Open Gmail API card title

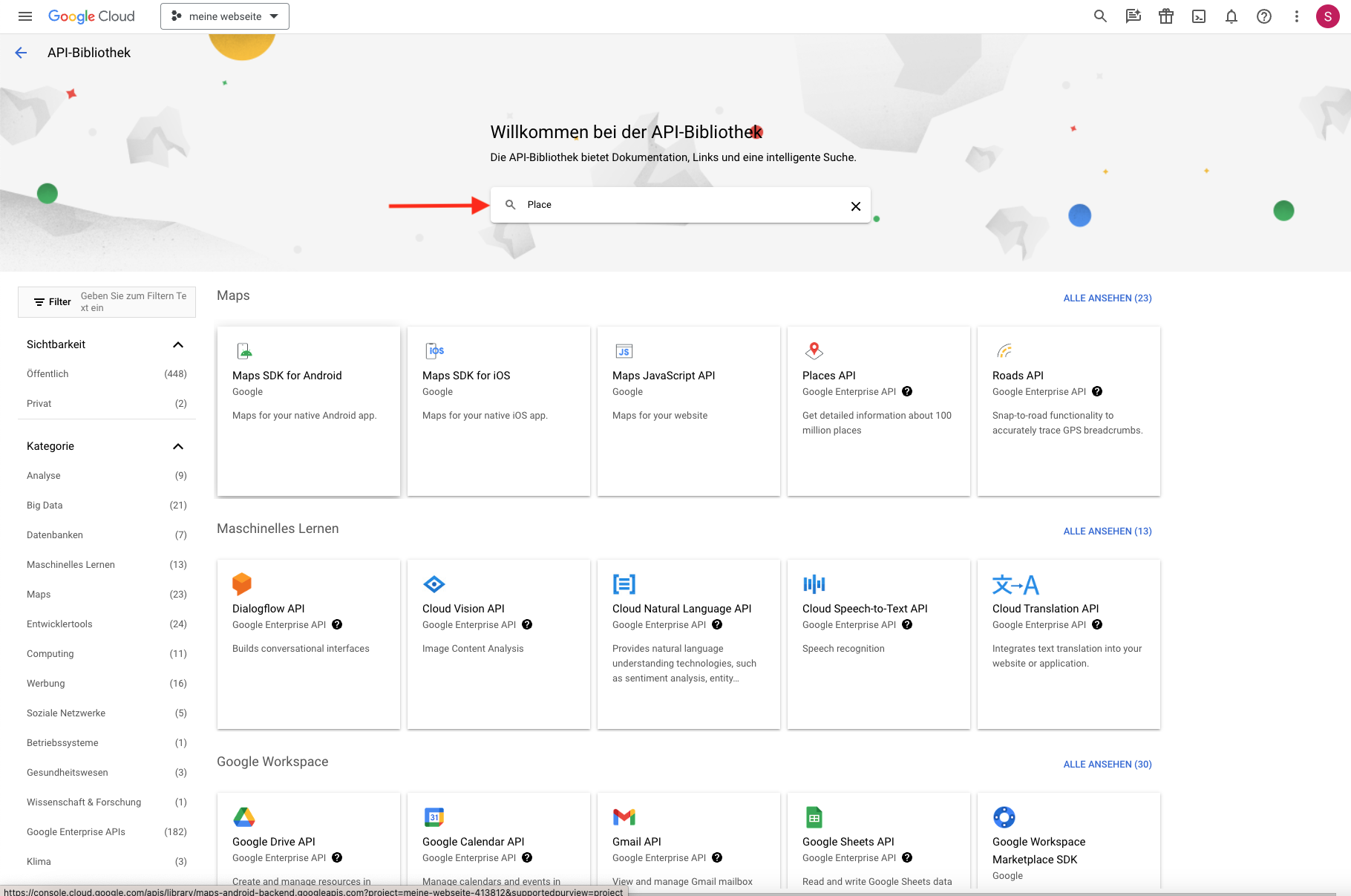point(636,842)
